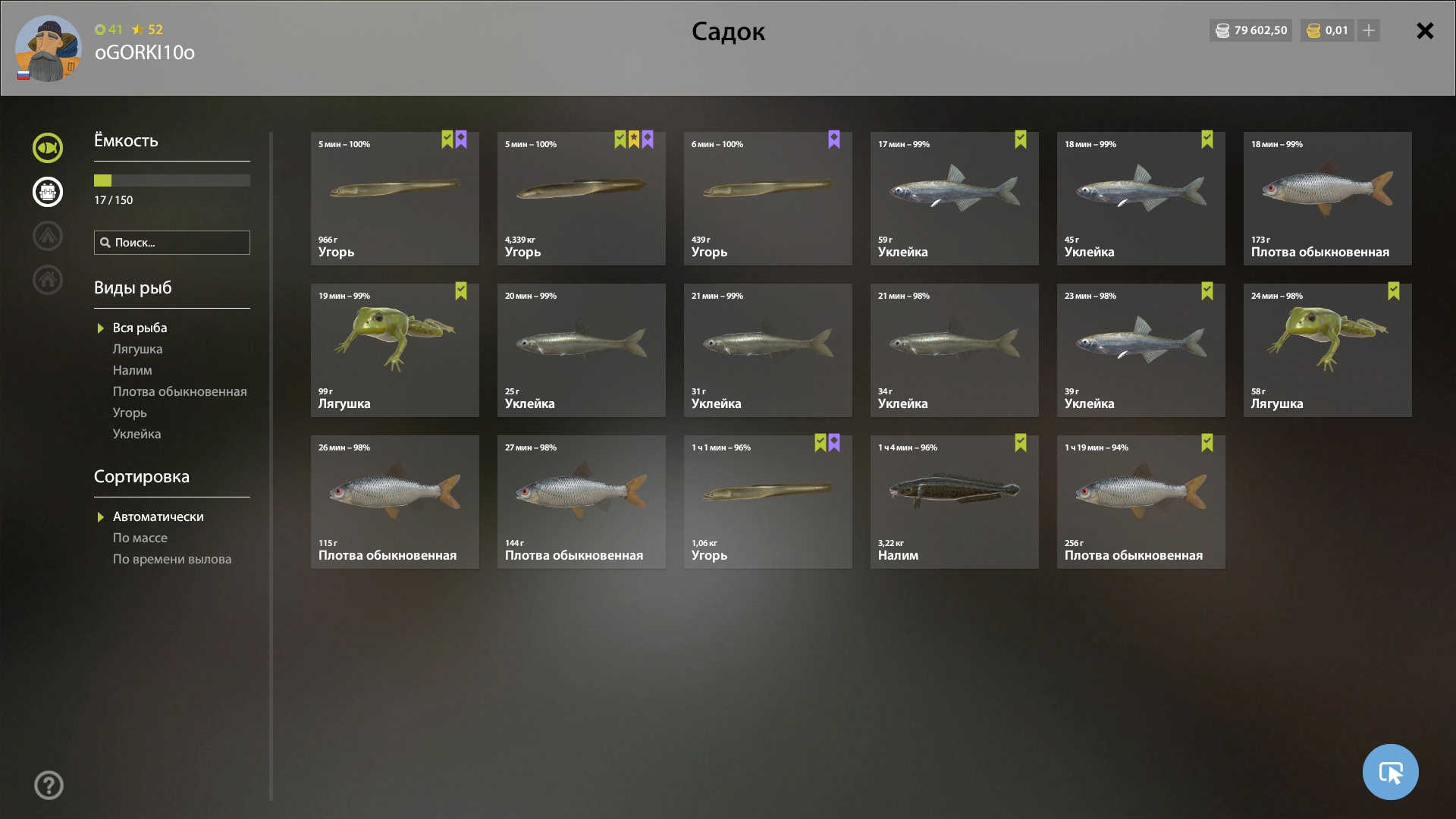Add gold coins with plus icon

pos(1369,30)
